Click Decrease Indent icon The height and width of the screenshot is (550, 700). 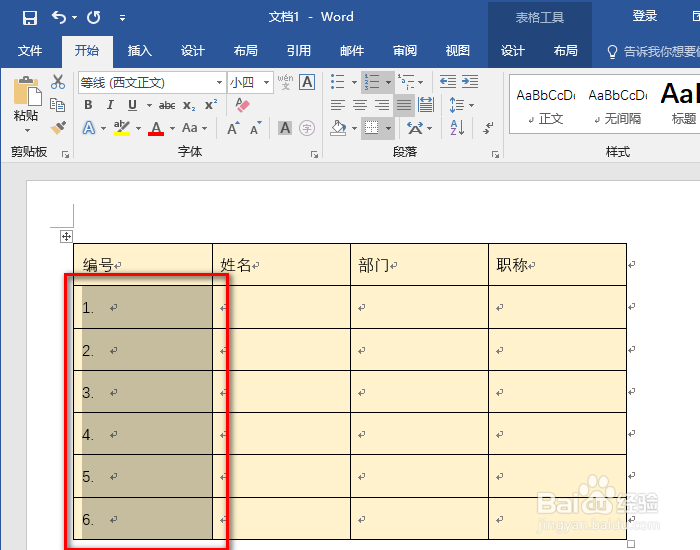point(448,82)
